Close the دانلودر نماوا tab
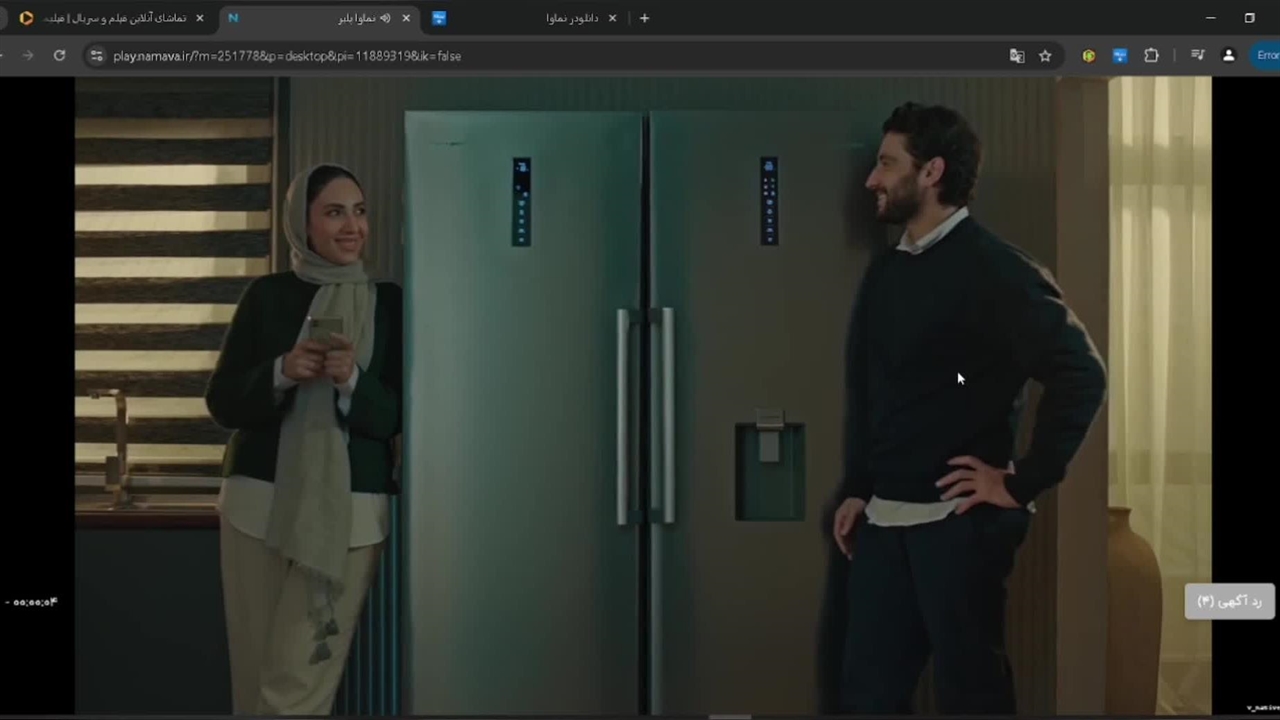 tap(612, 18)
